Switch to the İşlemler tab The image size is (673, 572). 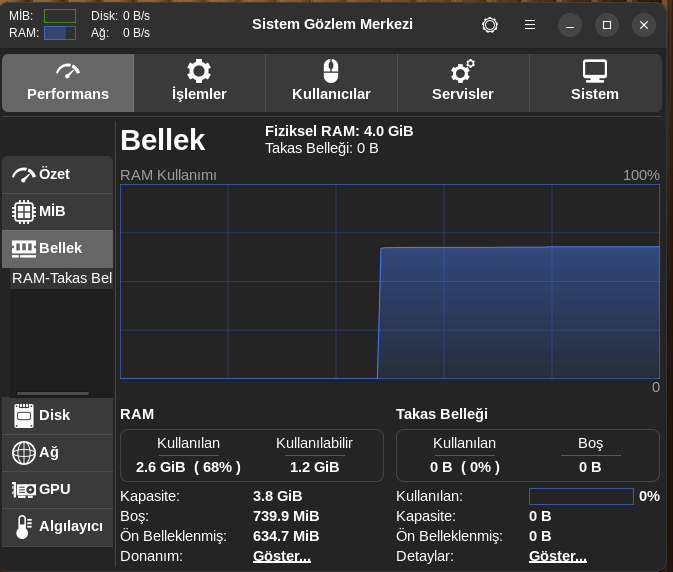[199, 82]
